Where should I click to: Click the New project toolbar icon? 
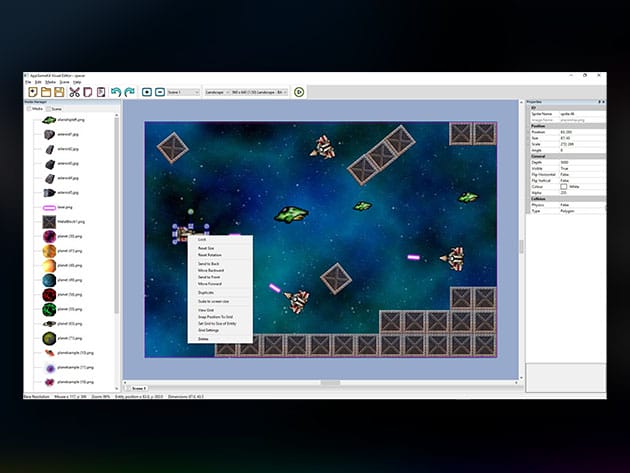tap(31, 92)
